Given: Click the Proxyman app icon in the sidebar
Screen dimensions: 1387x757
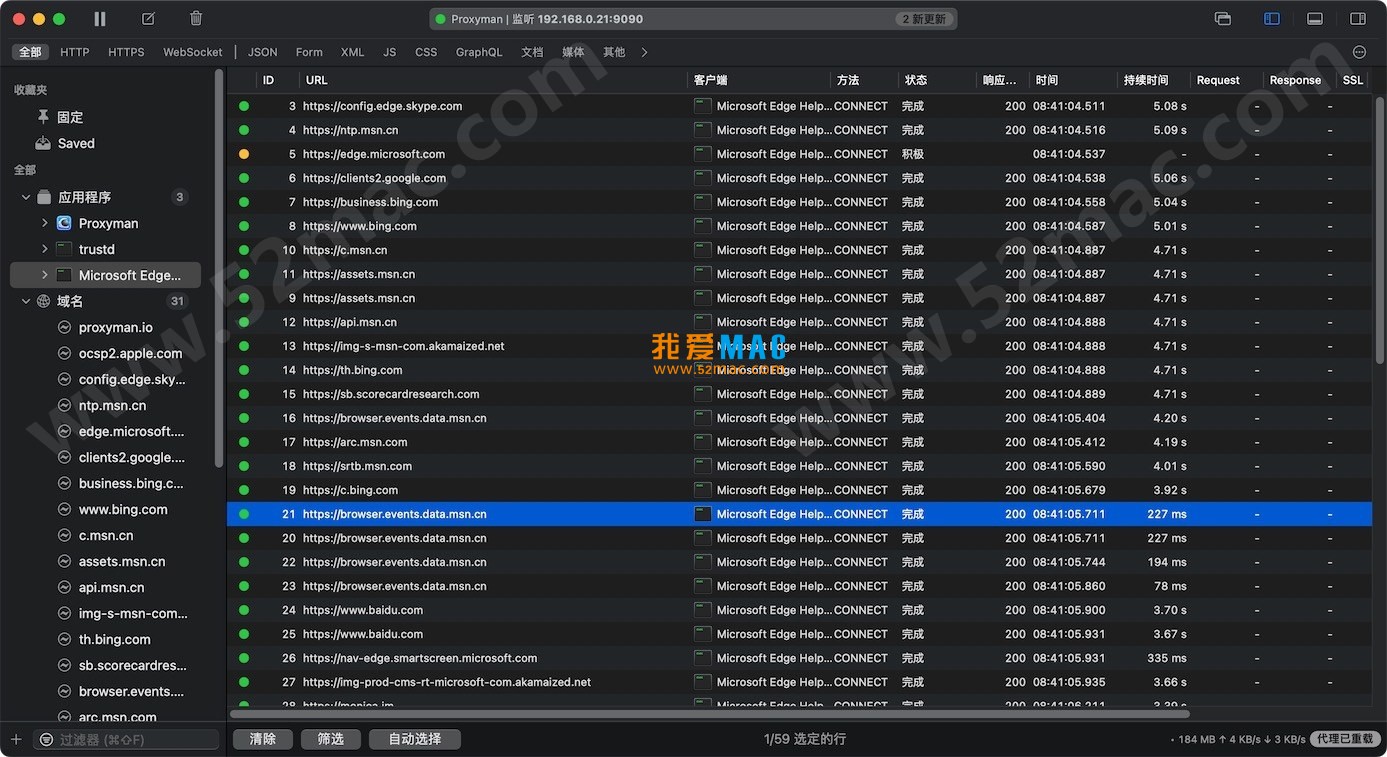Looking at the screenshot, I should (64, 223).
